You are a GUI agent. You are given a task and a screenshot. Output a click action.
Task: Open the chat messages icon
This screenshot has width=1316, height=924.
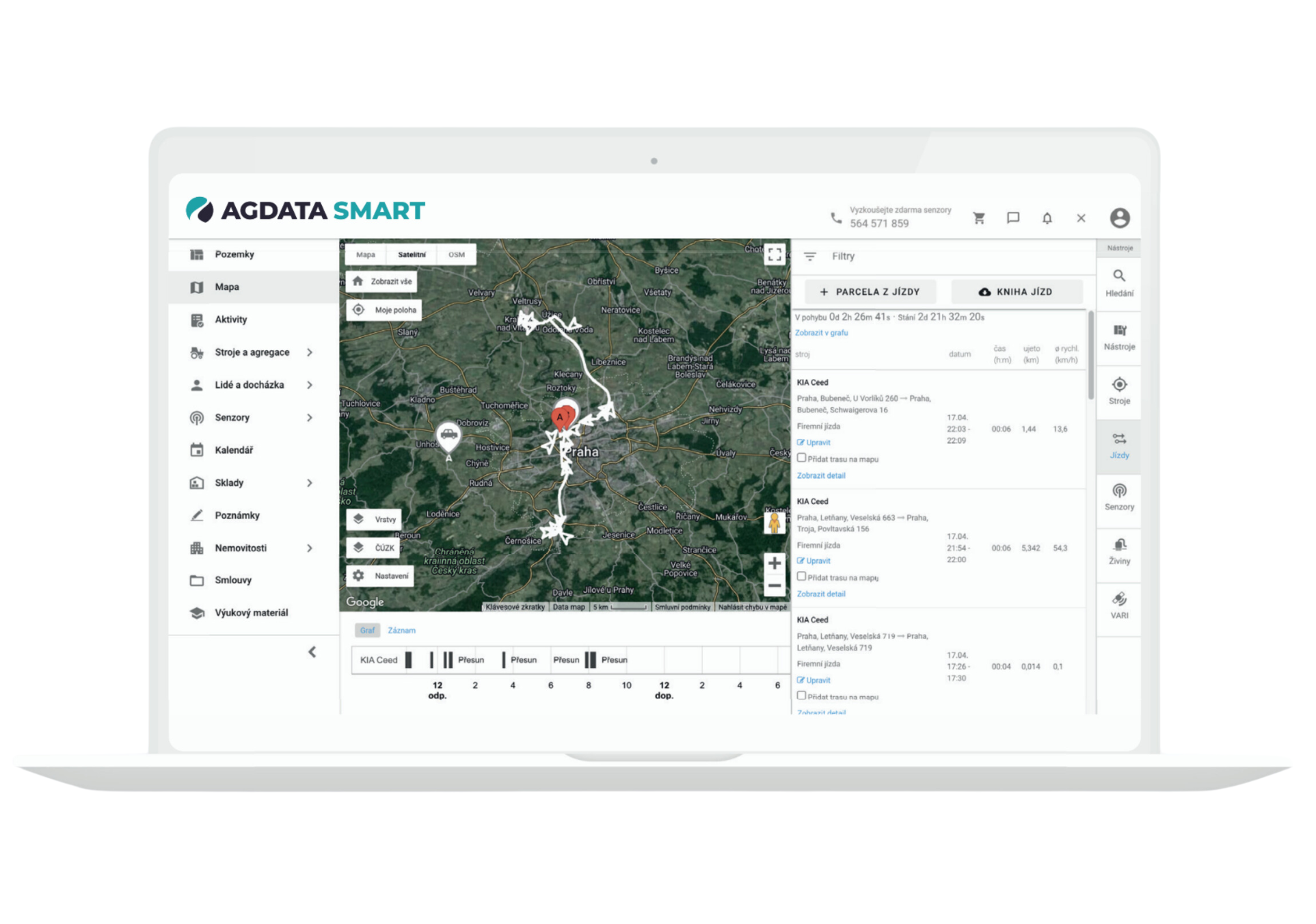point(1013,218)
